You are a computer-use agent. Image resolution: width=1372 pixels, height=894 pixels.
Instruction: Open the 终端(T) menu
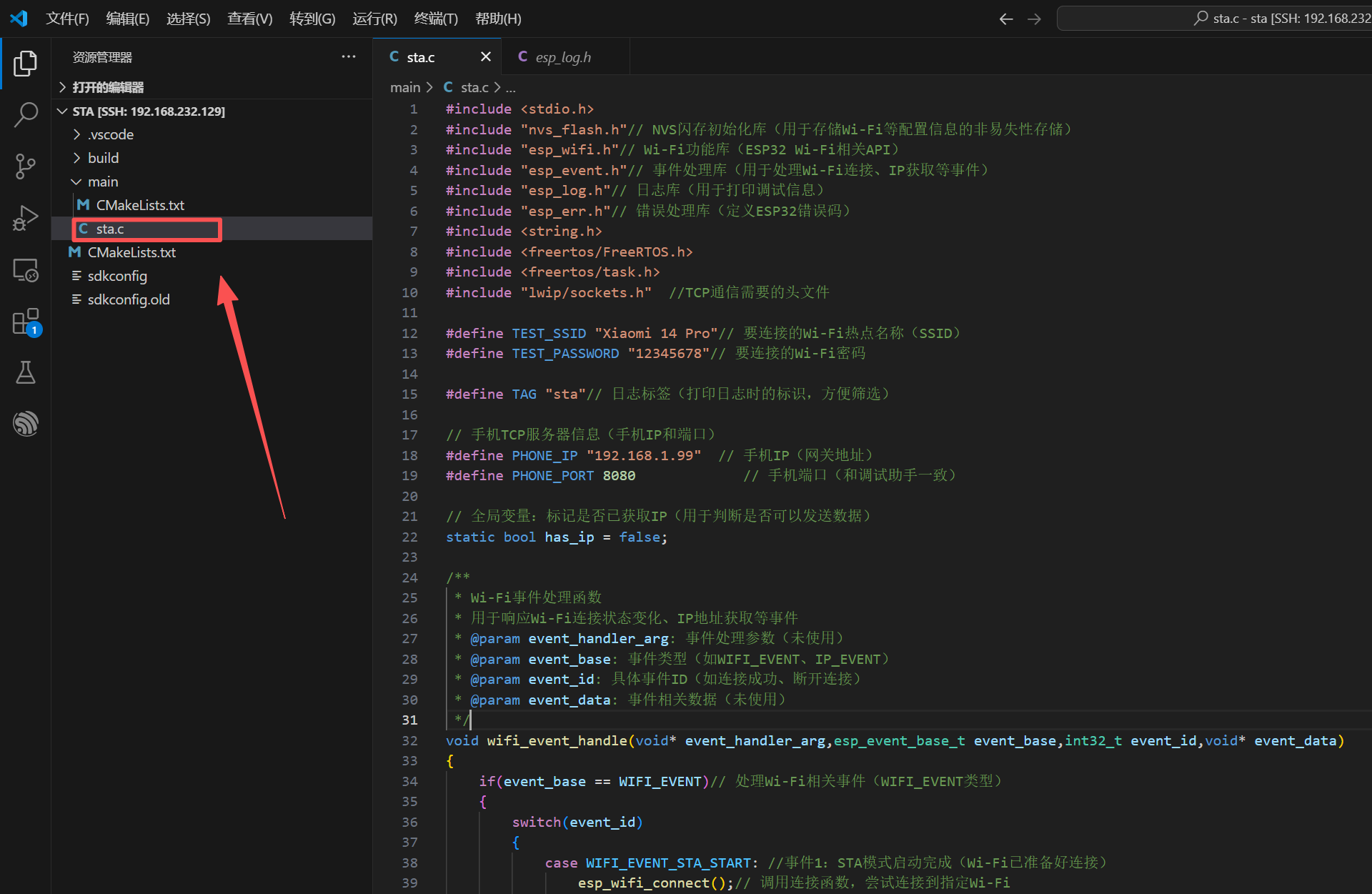(435, 19)
